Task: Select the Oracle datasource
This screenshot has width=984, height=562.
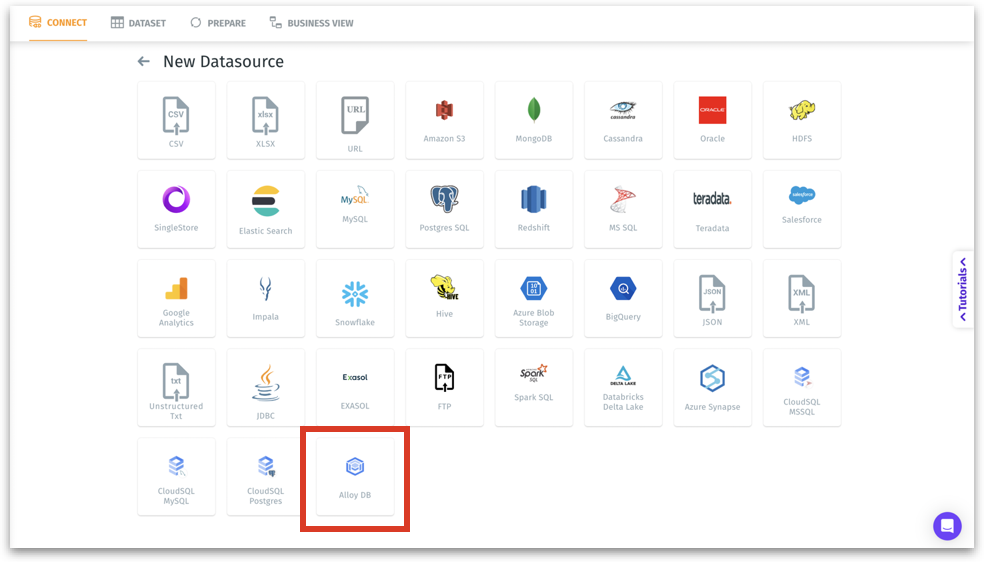Action: (712, 120)
